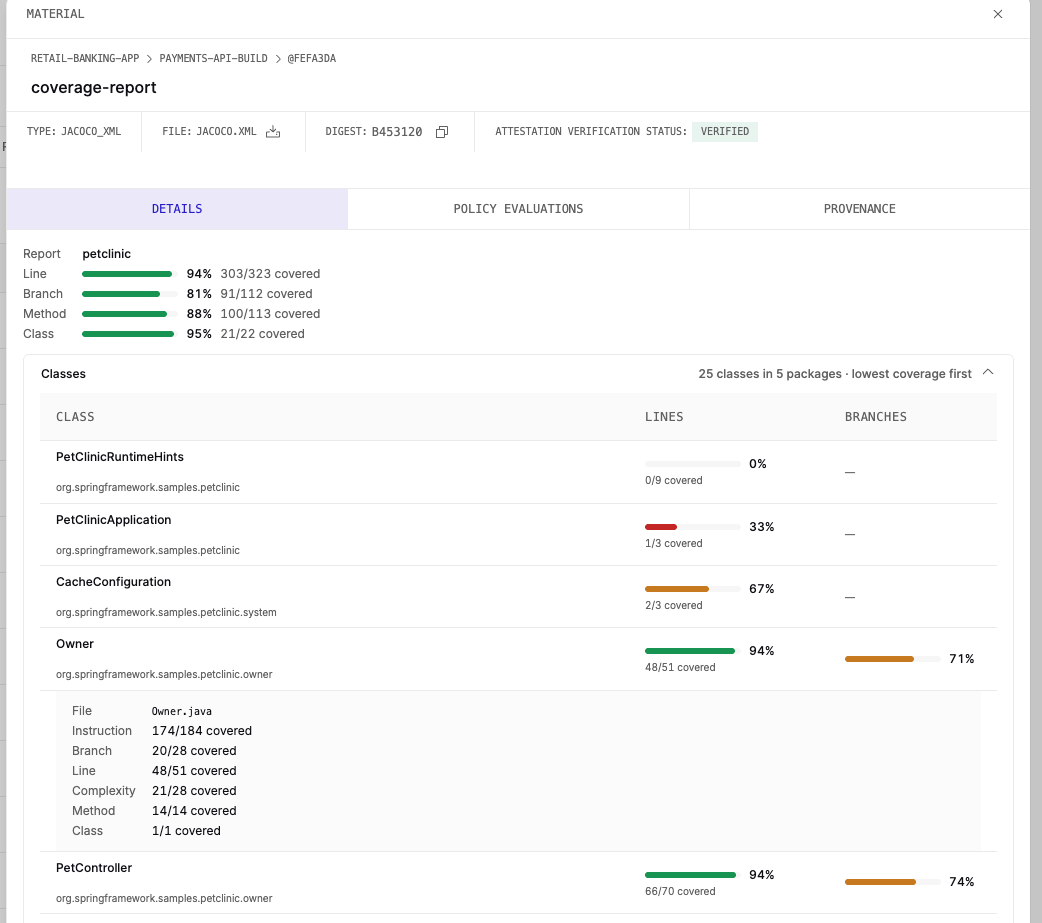The image size is (1042, 923).
Task: Select the coverage-report title
Action: [x=94, y=88]
